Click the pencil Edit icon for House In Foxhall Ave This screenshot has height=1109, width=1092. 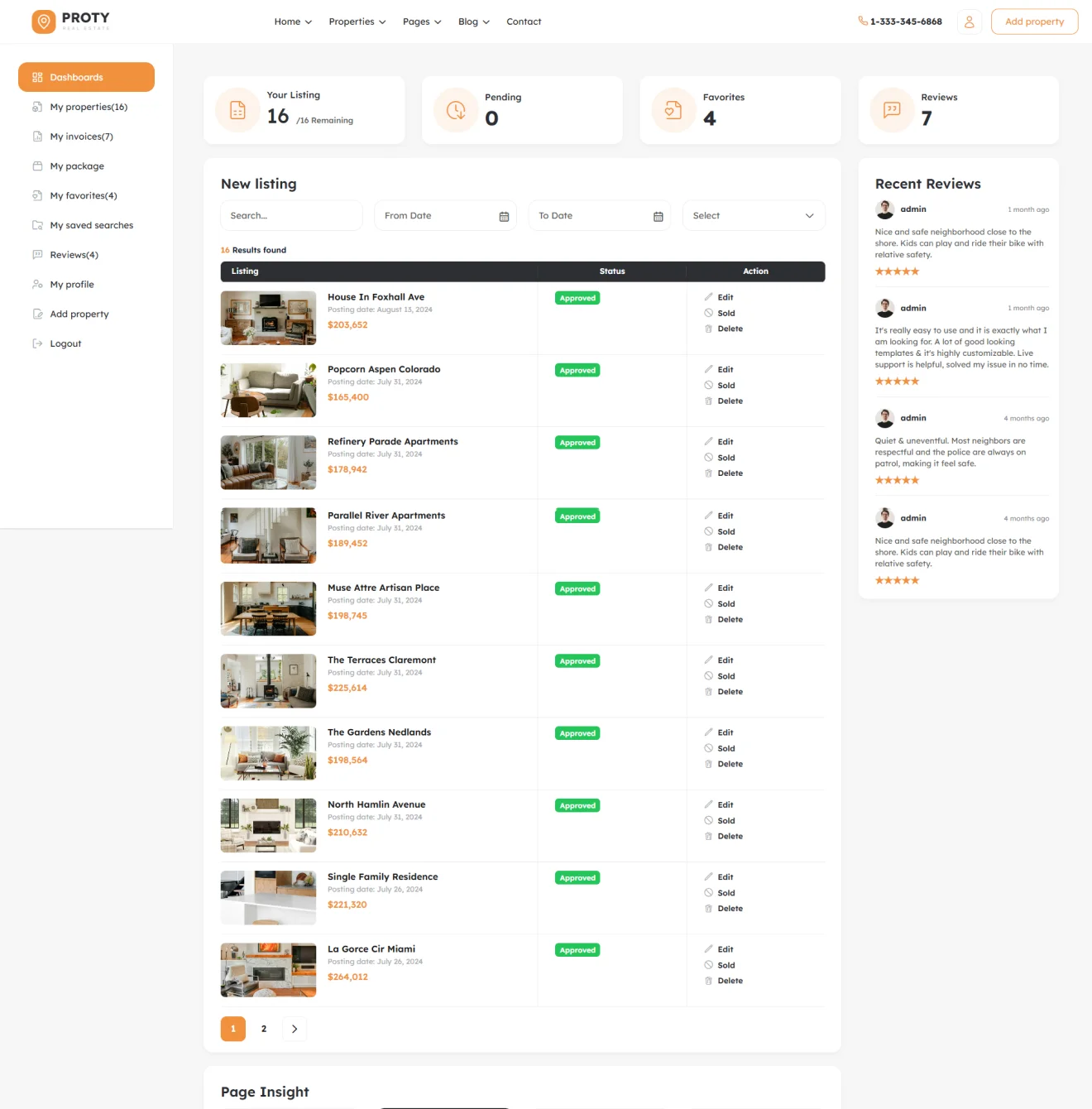point(709,297)
